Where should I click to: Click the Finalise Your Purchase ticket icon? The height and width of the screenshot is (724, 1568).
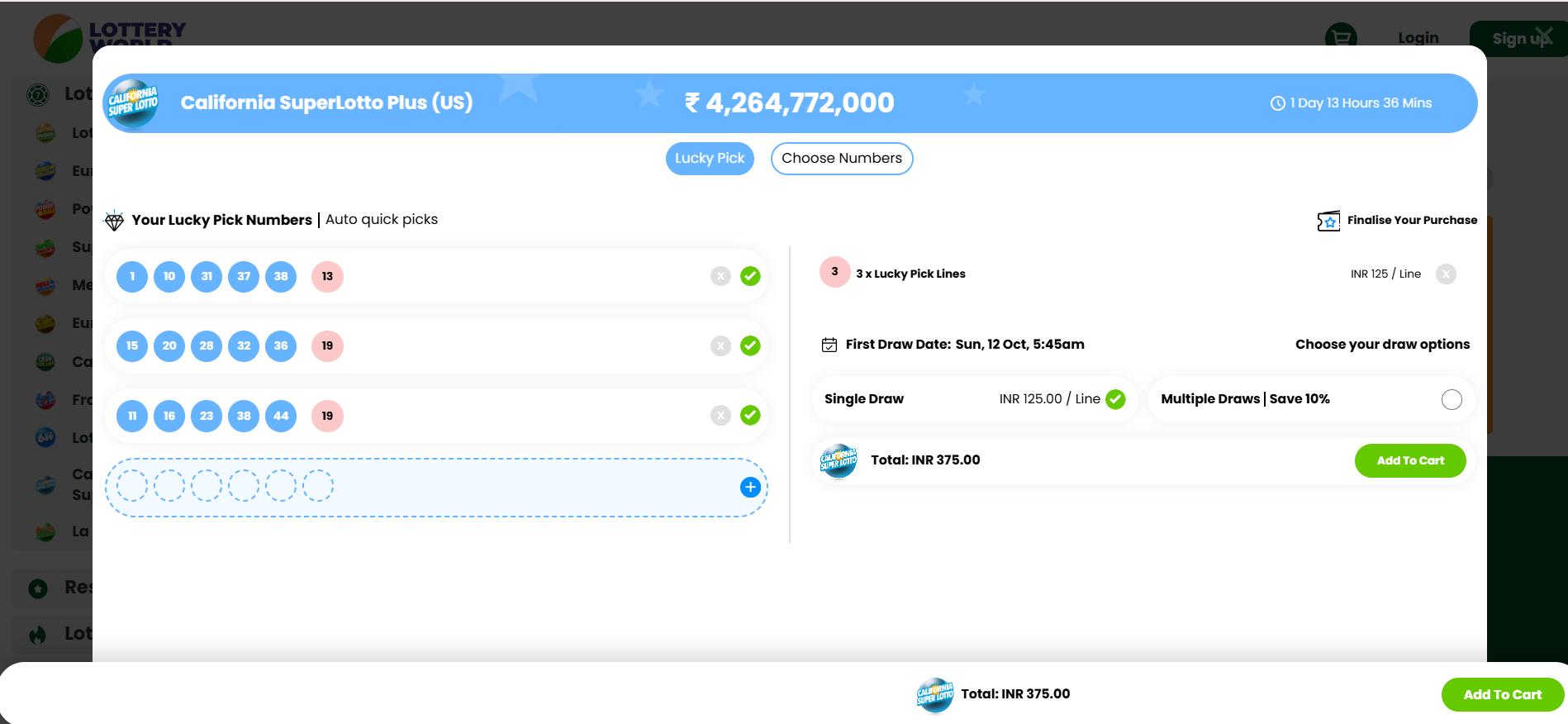[x=1328, y=221]
